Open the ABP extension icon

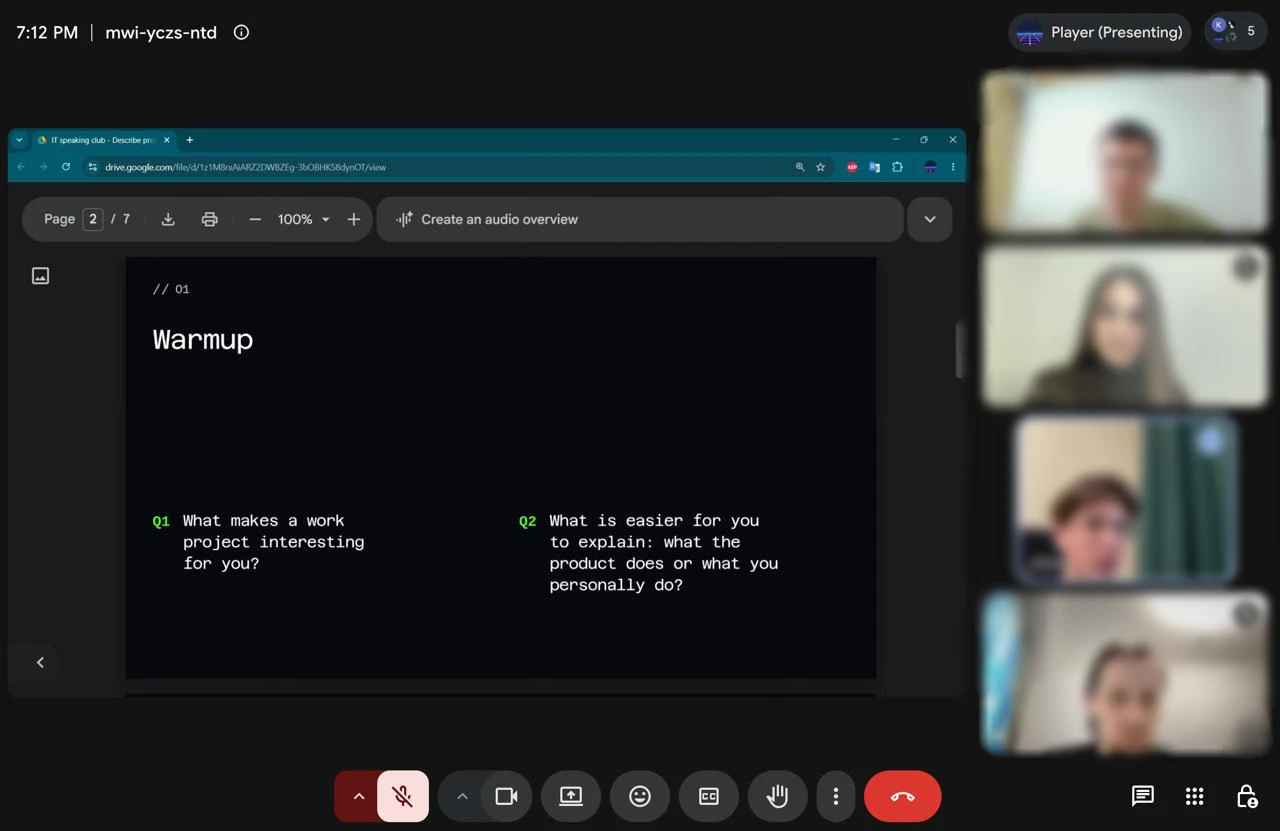[x=852, y=167]
